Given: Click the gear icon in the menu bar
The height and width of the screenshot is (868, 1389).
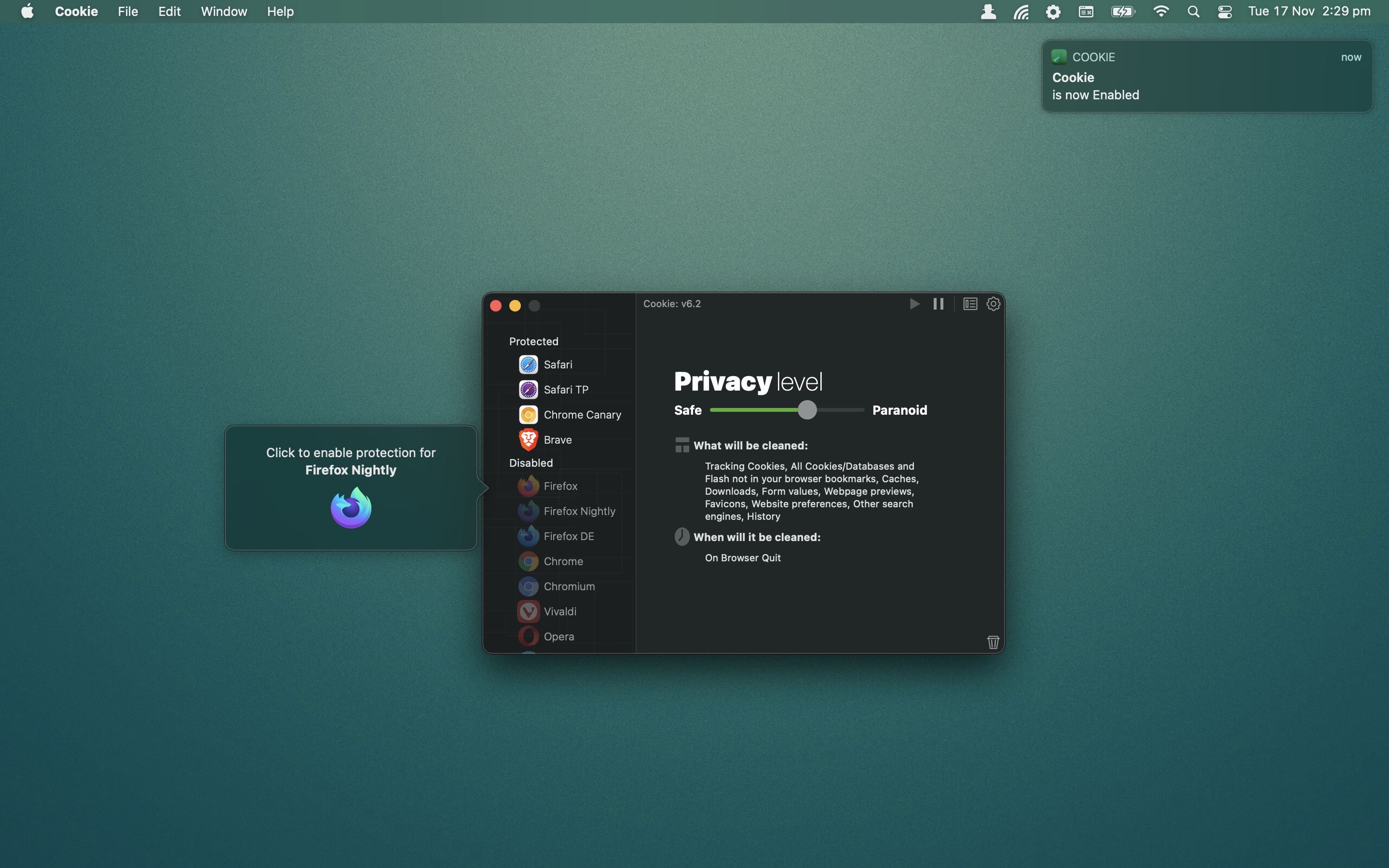Looking at the screenshot, I should [x=1053, y=12].
